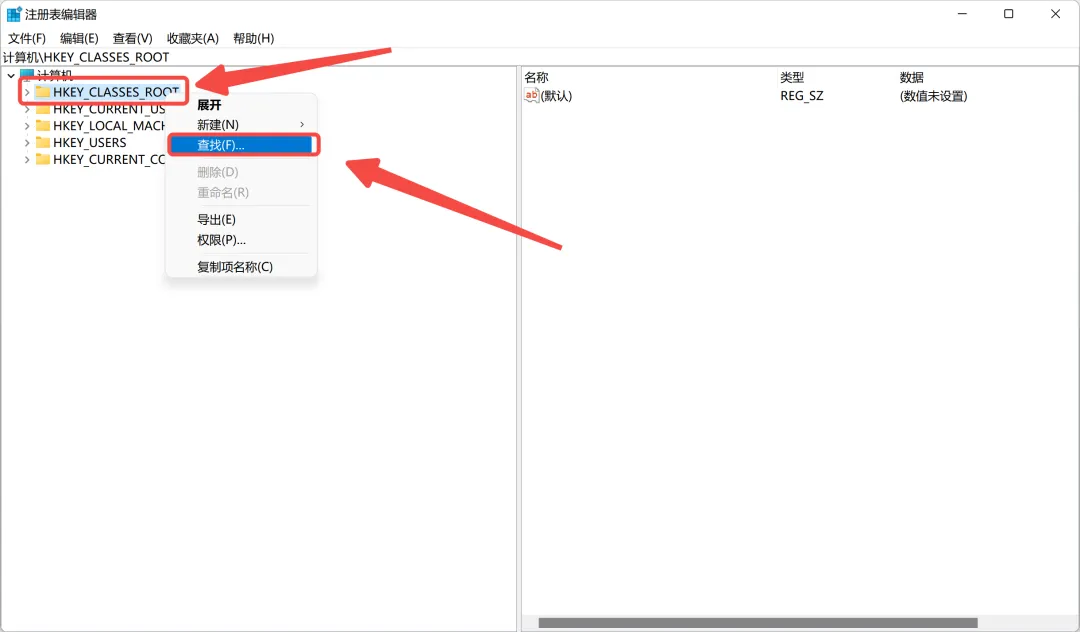This screenshot has height=632, width=1080.
Task: Click the 注册表编辑器 app icon in title bar
Action: coord(14,14)
